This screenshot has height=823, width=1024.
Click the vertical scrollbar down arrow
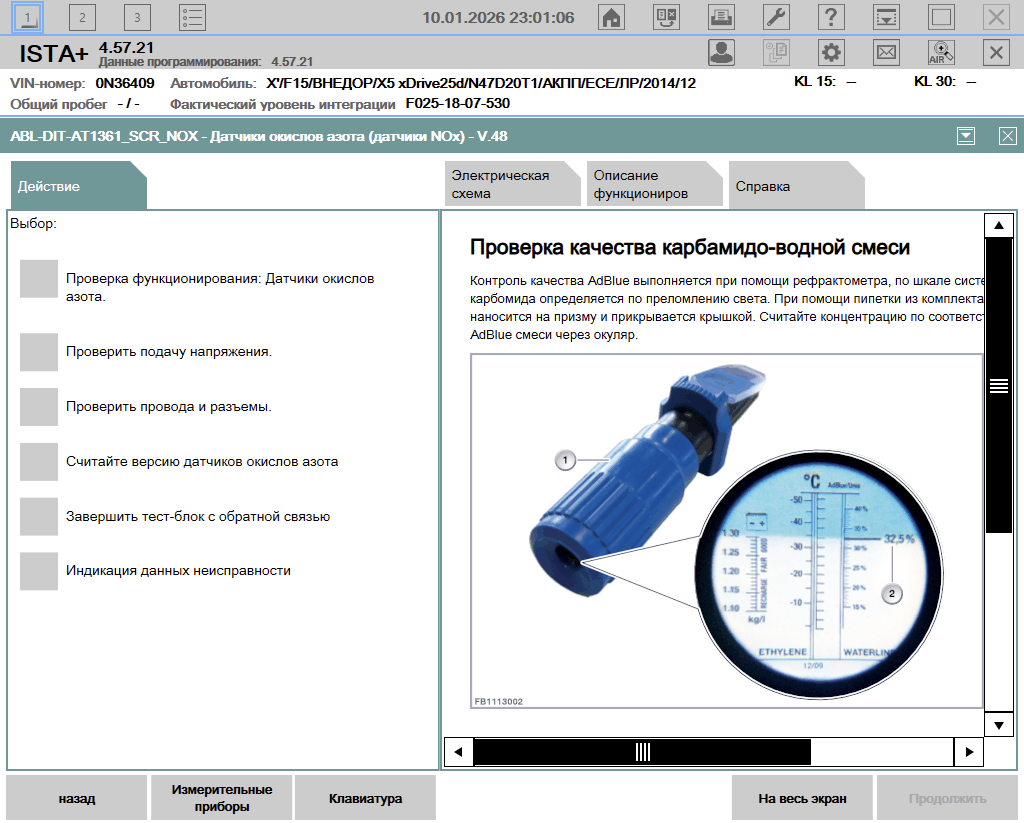coord(998,724)
